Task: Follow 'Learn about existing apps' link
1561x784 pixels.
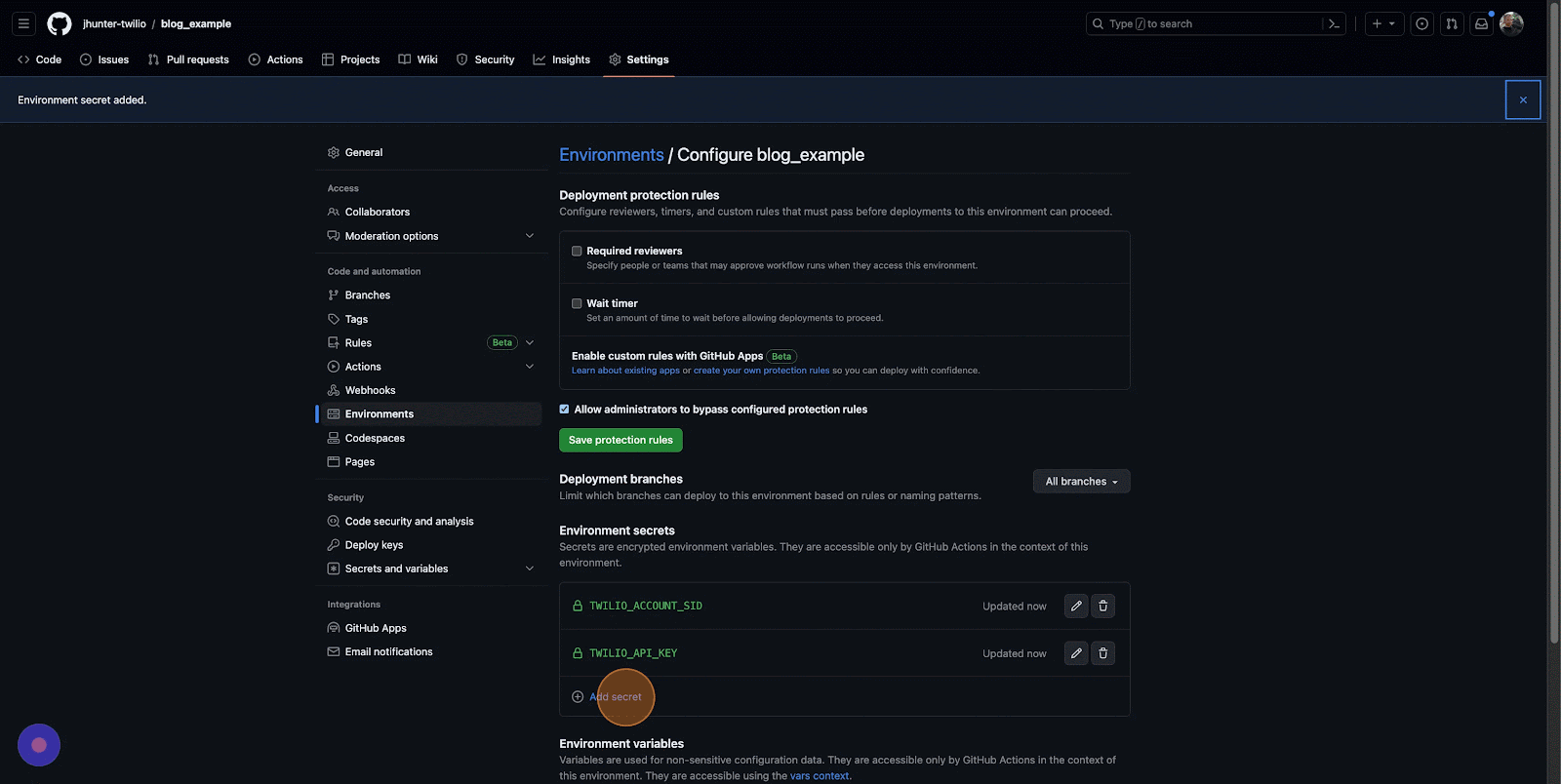Action: (x=625, y=371)
